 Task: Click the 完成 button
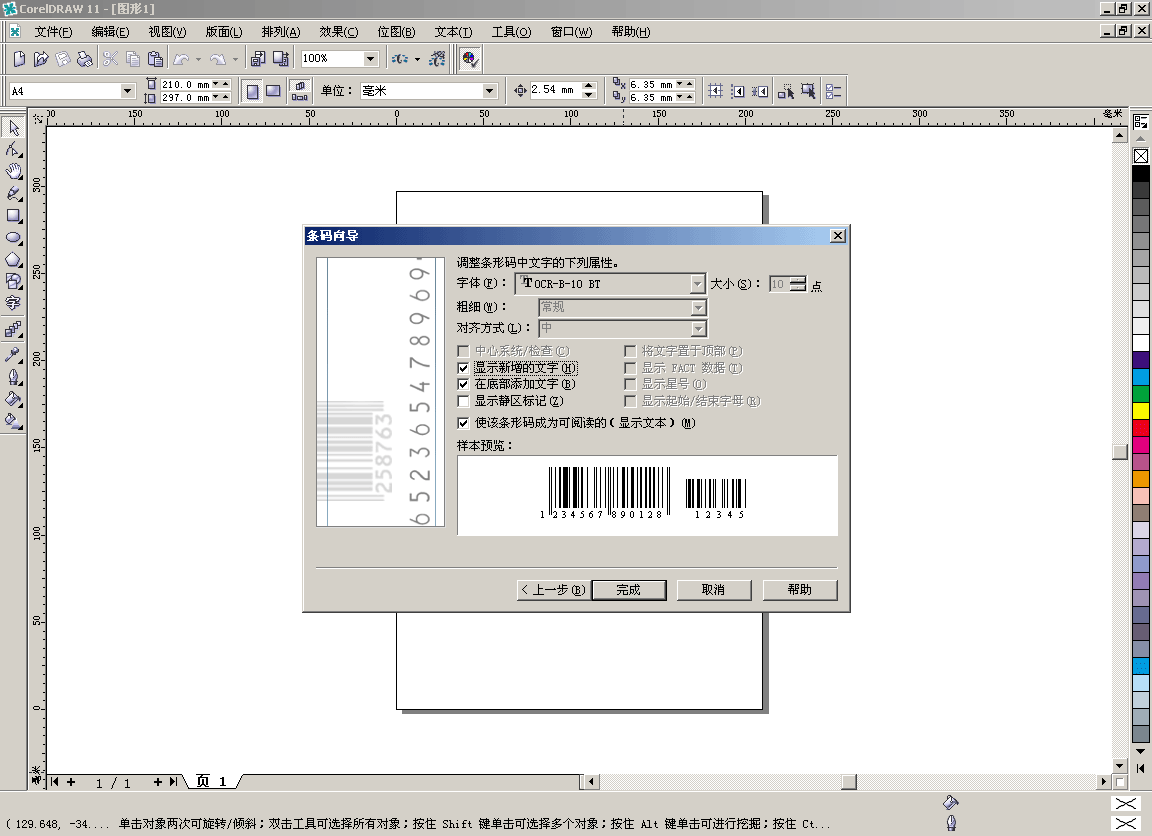point(629,590)
